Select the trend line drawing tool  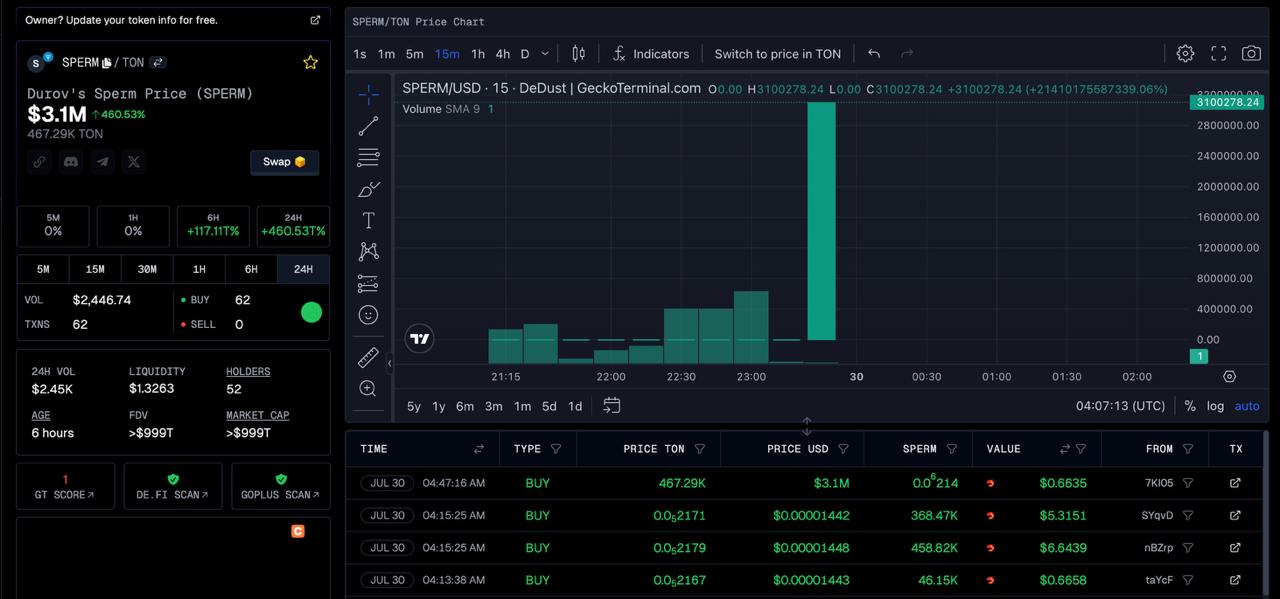coord(368,126)
